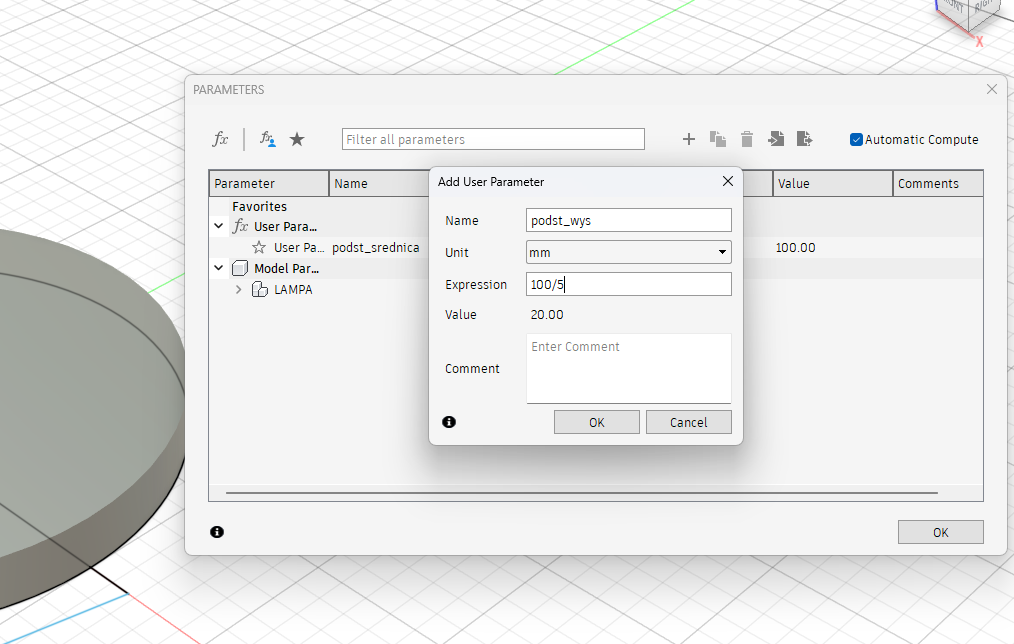Click info icon in Add User Parameter dialog
This screenshot has height=644, width=1014.
coord(449,422)
